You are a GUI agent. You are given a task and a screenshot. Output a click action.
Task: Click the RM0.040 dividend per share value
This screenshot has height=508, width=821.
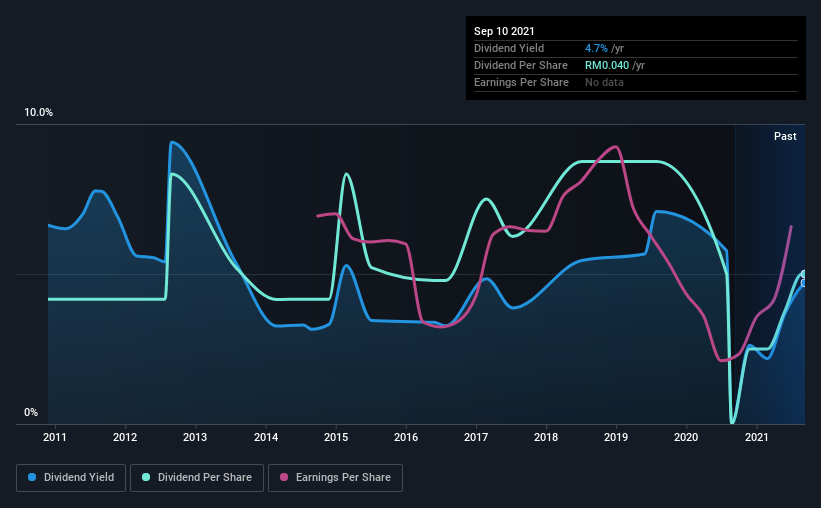(x=607, y=65)
